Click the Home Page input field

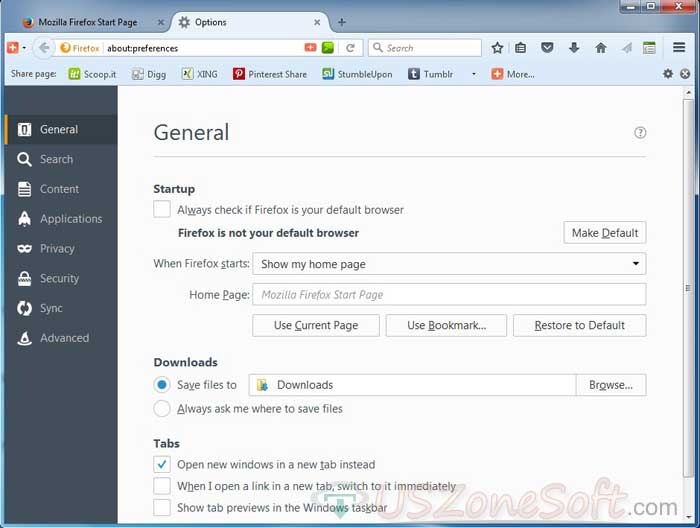click(x=449, y=295)
